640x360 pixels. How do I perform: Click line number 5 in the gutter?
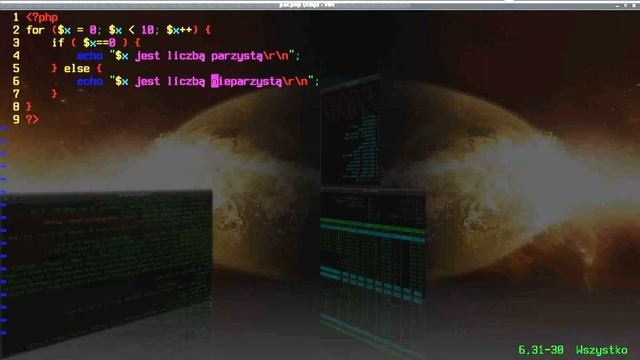coord(16,69)
